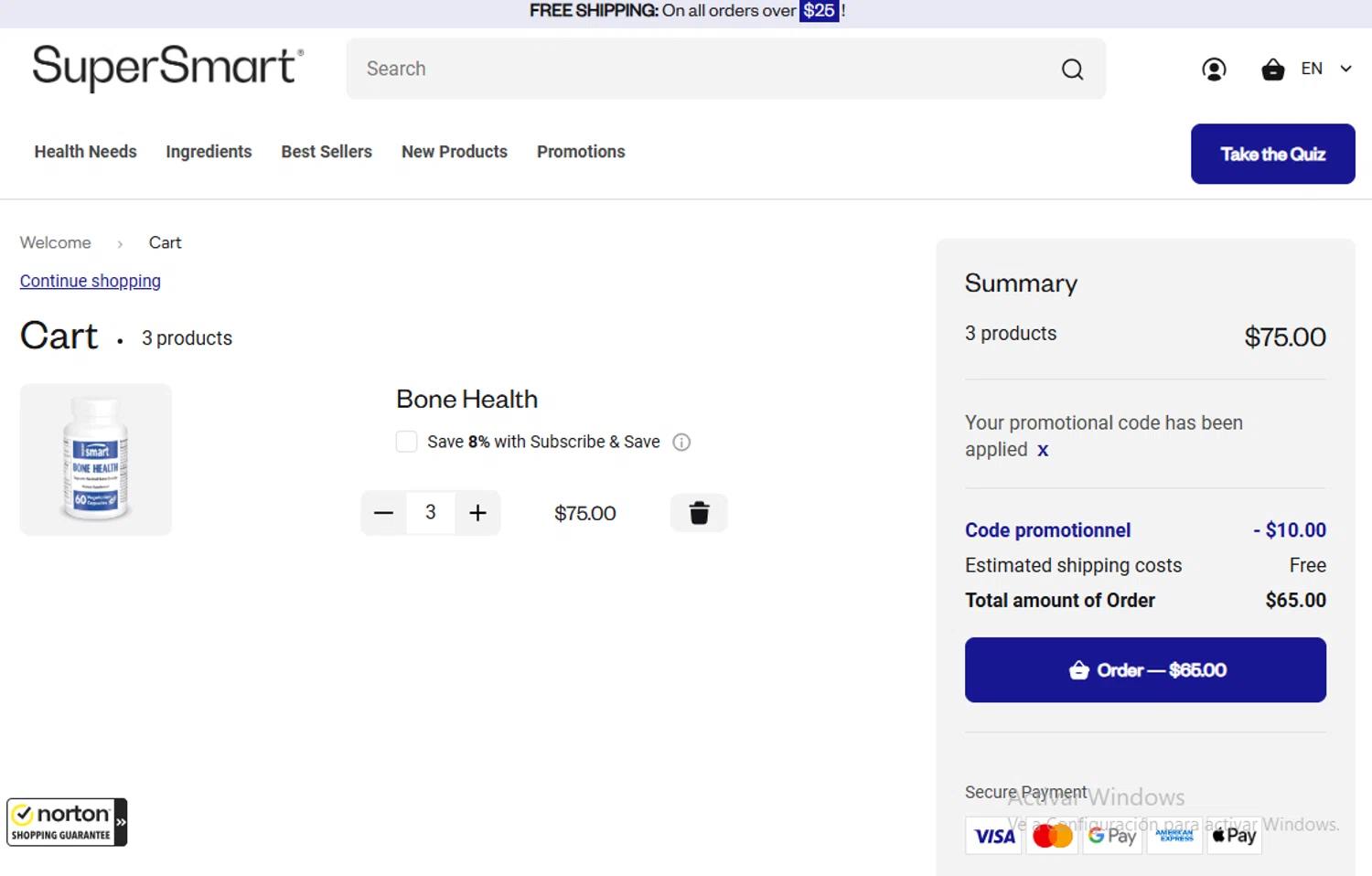Viewport: 1372px width, 876px height.
Task: Go to Welcome breadcrumb link
Action: [56, 242]
